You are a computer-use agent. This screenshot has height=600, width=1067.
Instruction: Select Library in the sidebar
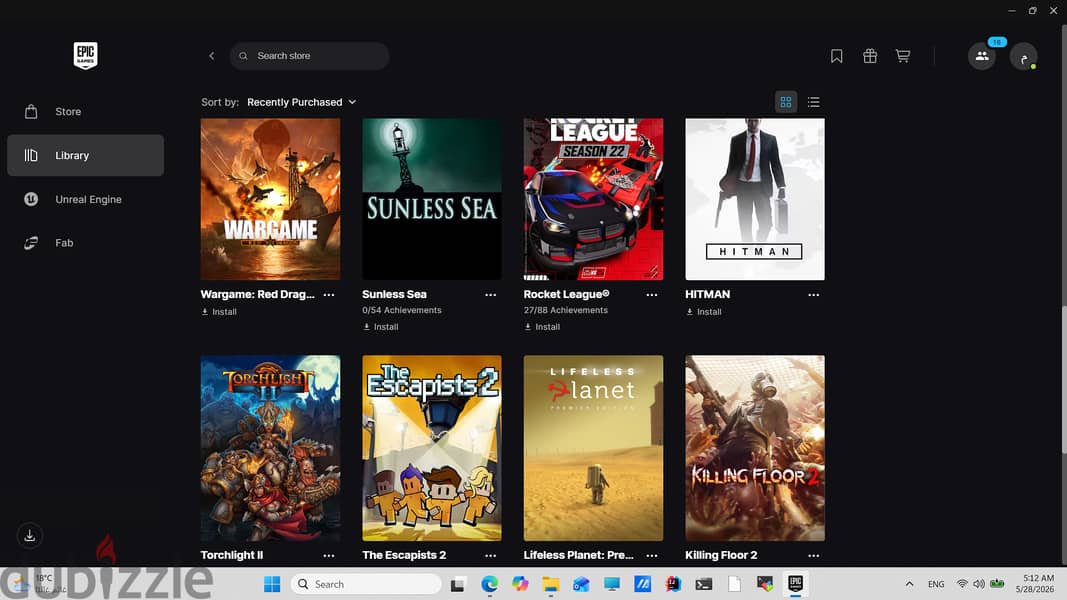[x=86, y=155]
